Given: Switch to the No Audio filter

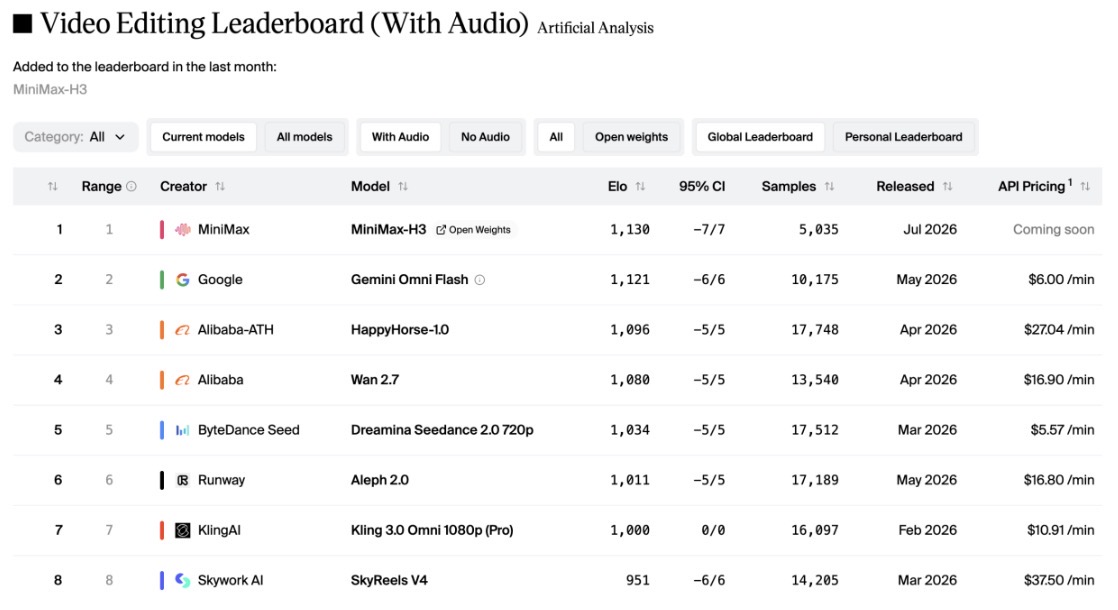Looking at the screenshot, I should pyautogui.click(x=485, y=137).
